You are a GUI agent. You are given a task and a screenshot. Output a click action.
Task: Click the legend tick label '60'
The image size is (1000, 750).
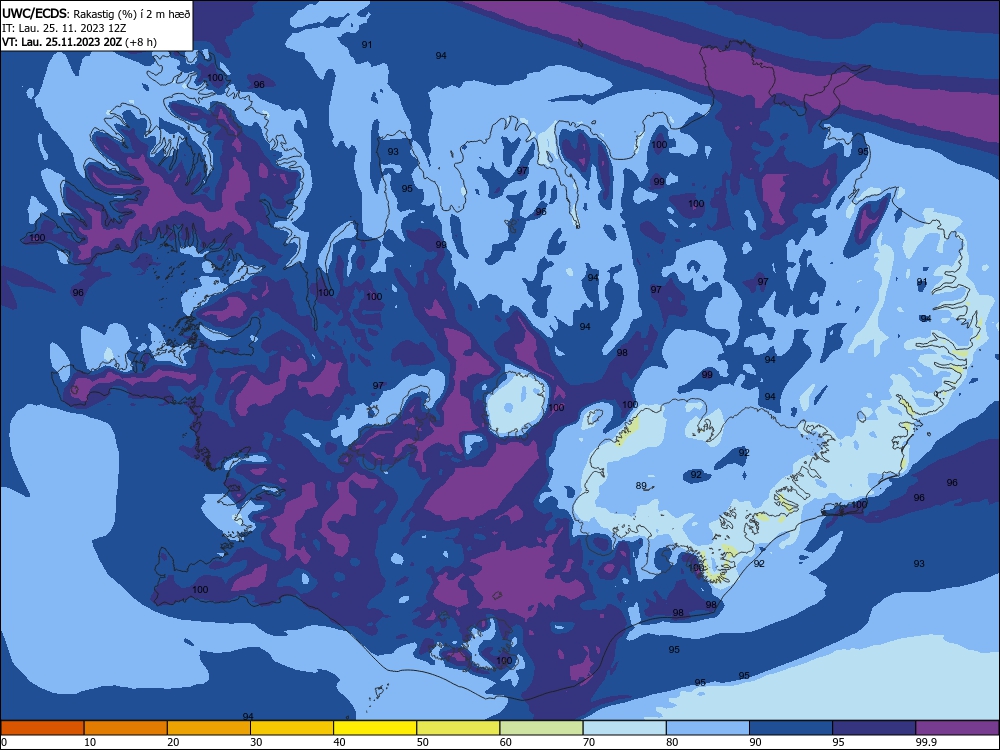coord(506,742)
